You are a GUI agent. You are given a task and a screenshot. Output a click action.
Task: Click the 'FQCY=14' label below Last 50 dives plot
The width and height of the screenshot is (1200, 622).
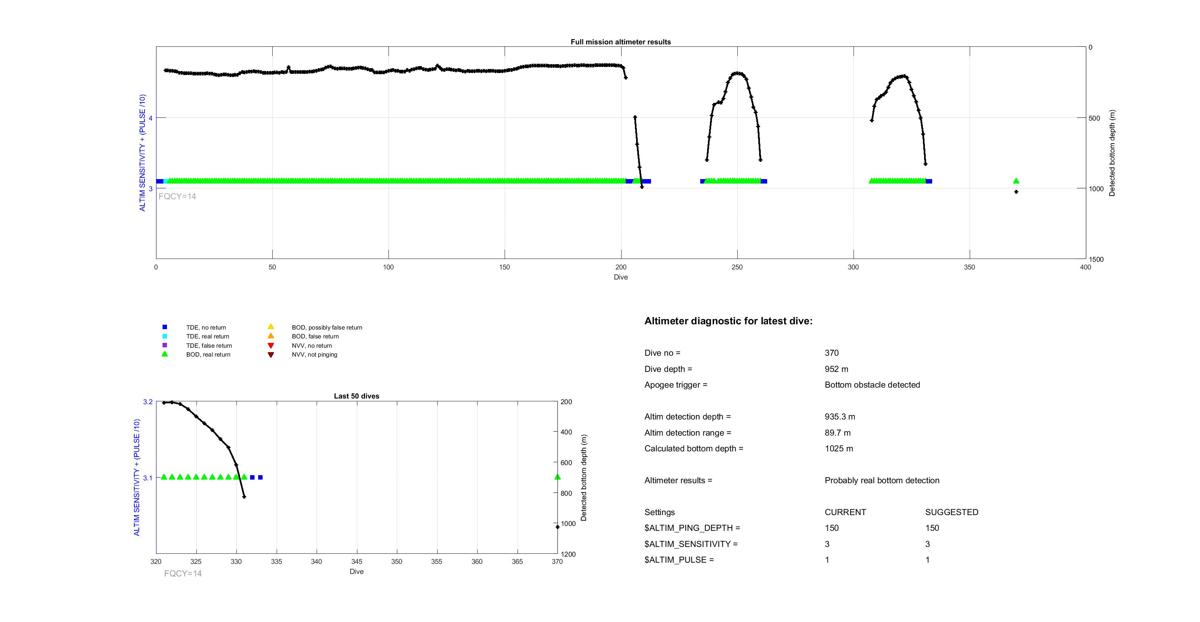[183, 574]
